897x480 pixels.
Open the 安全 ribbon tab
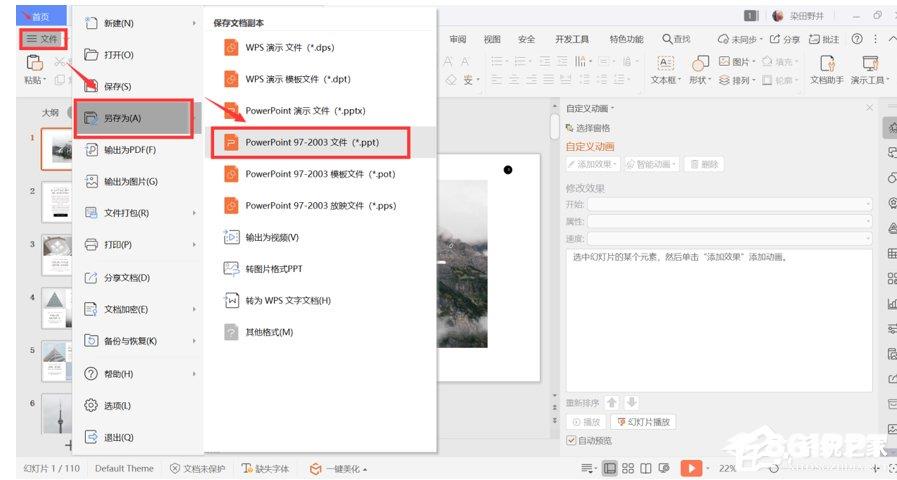pyautogui.click(x=526, y=39)
